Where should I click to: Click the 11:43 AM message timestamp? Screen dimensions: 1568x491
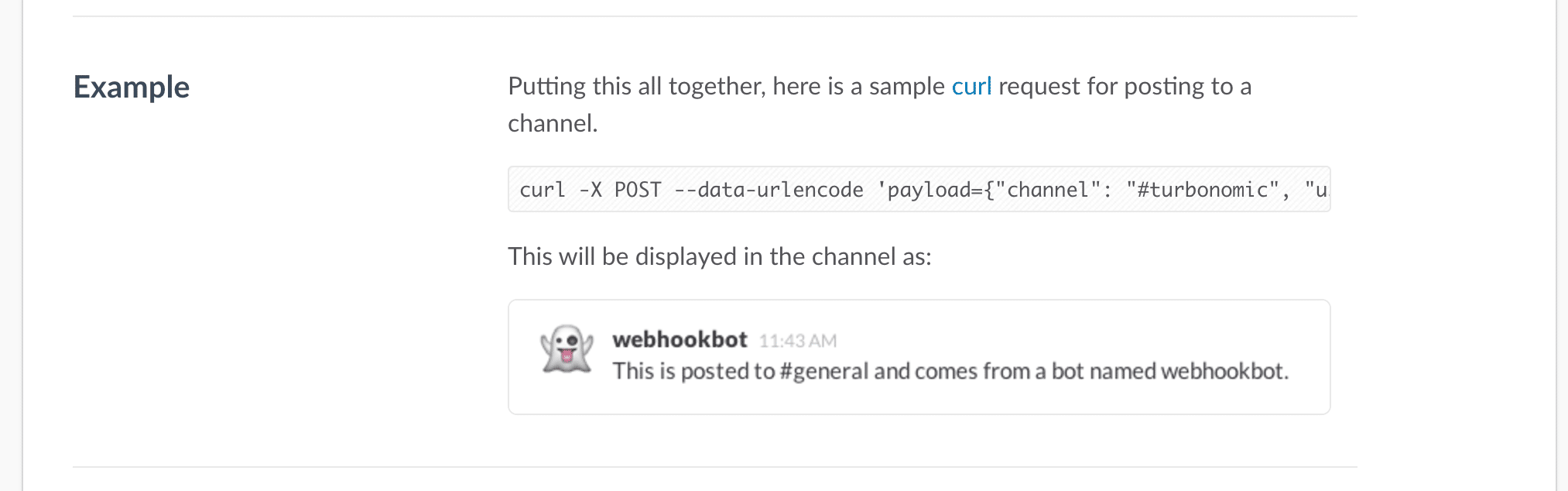pyautogui.click(x=797, y=341)
